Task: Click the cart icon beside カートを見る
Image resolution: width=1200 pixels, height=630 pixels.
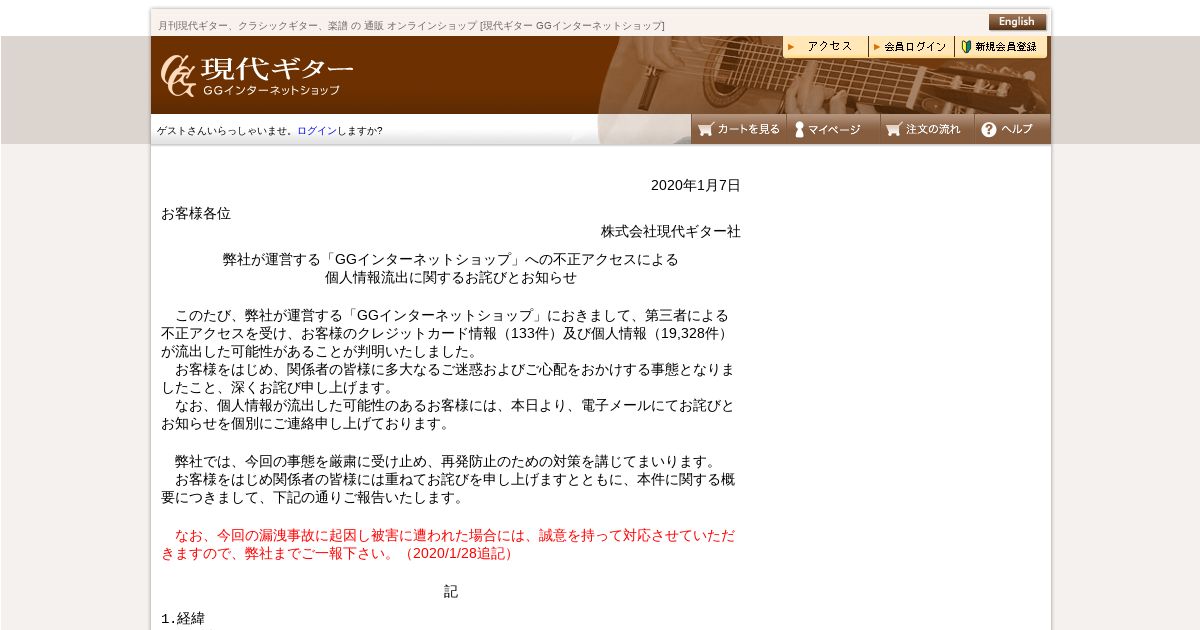Action: pyautogui.click(x=706, y=129)
